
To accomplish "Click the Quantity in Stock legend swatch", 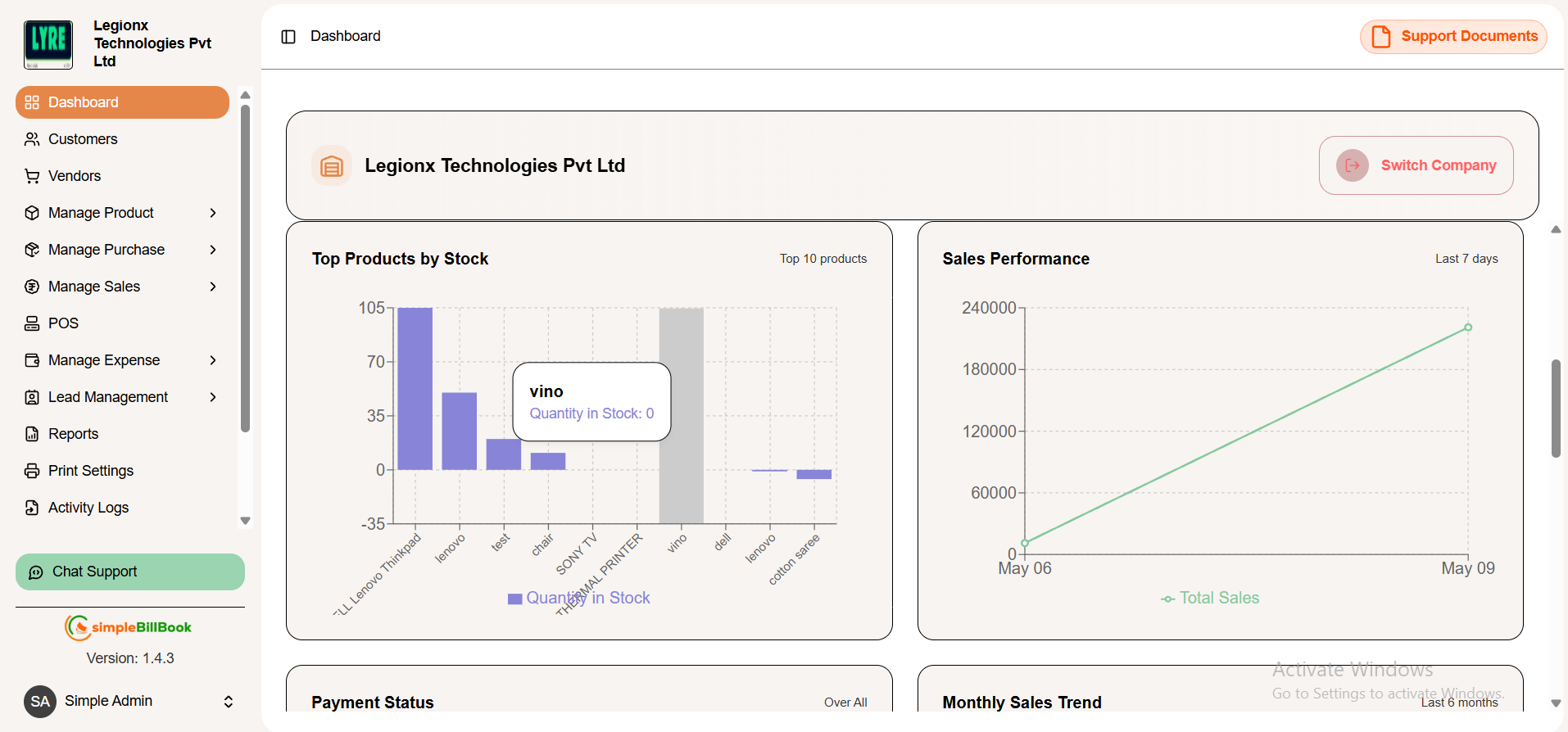I will [515, 599].
